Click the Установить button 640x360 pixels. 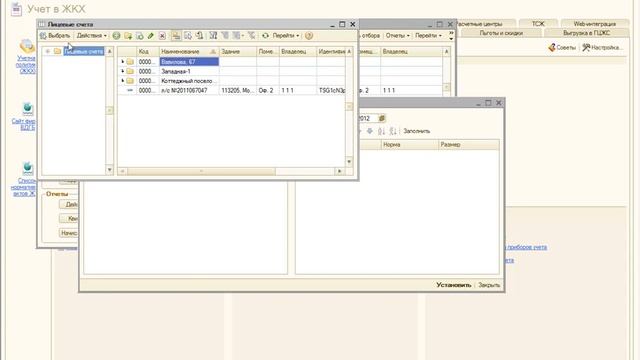453,285
